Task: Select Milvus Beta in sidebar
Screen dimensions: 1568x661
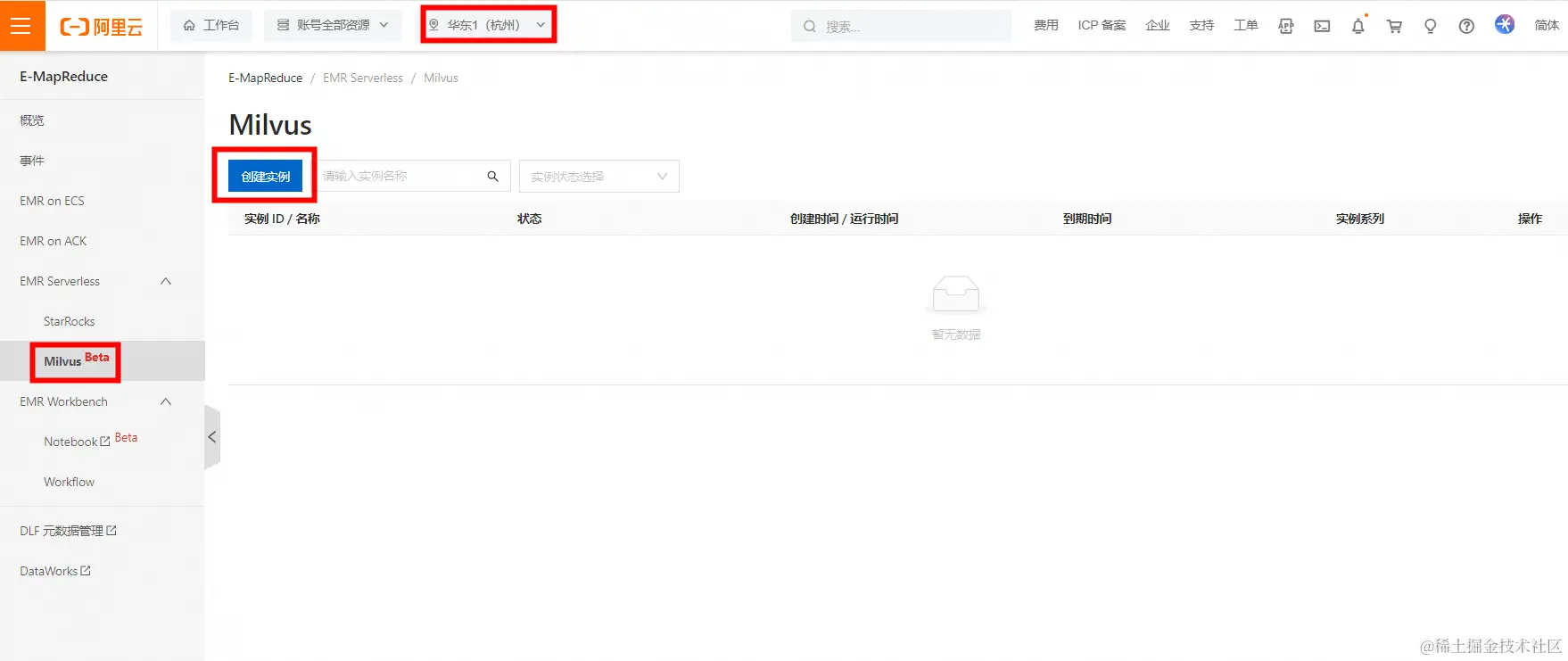Action: [103, 361]
